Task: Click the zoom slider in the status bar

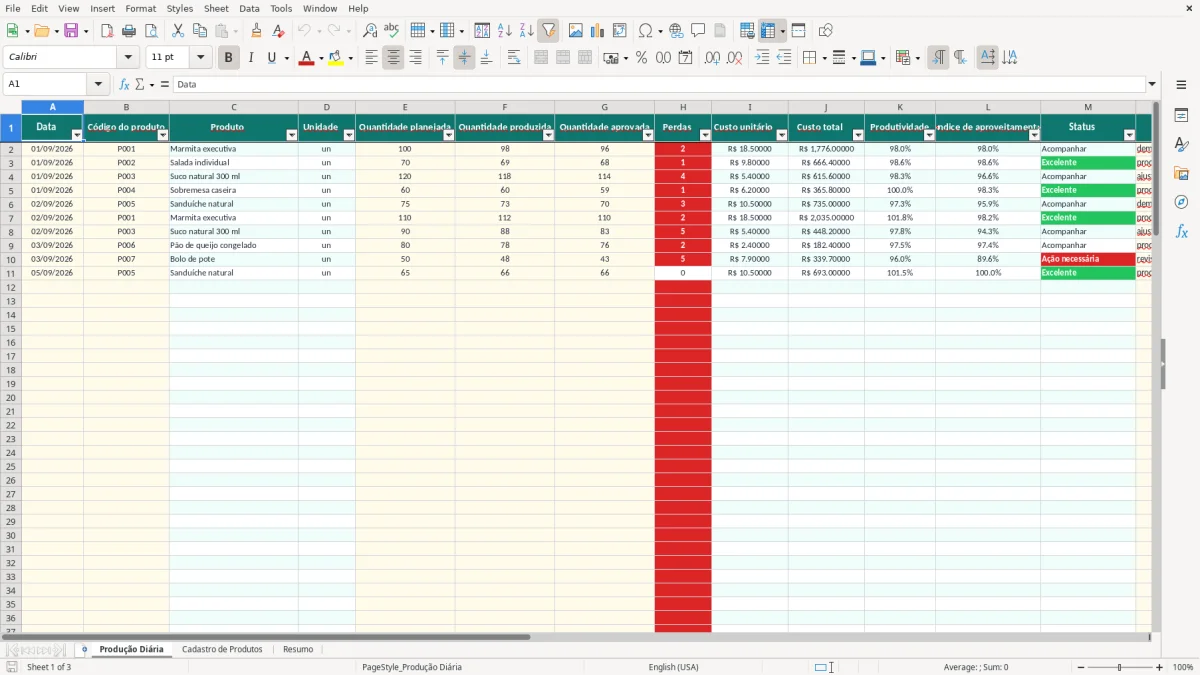Action: point(1119,667)
